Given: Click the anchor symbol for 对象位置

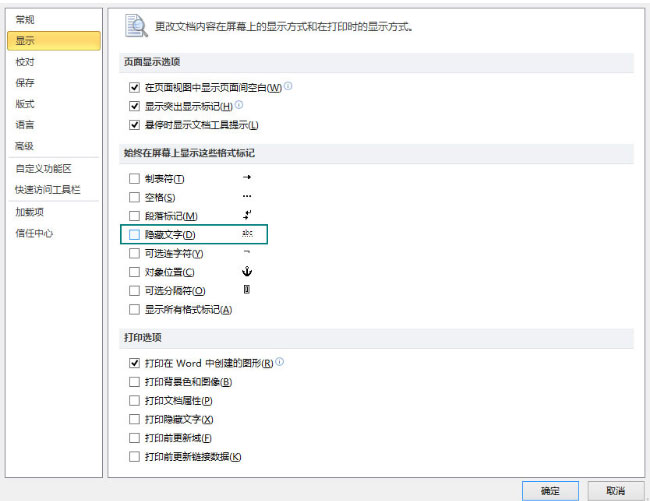Looking at the screenshot, I should (247, 272).
